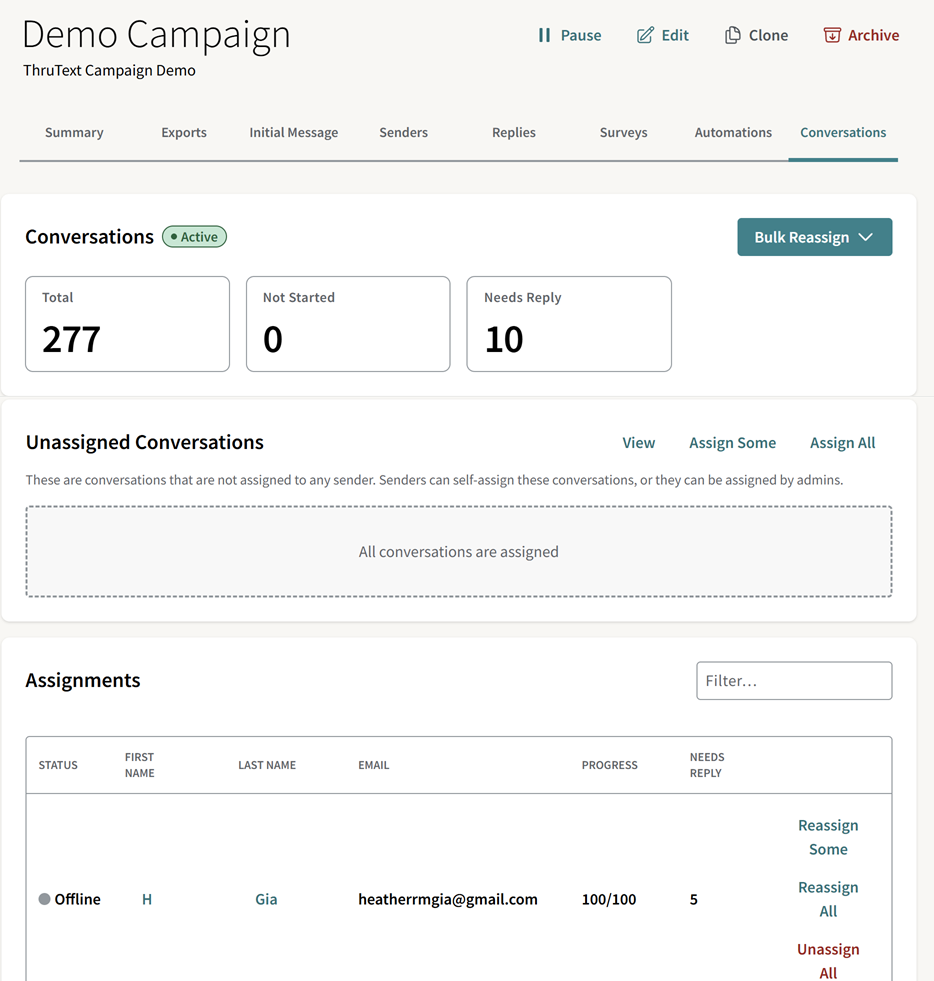Open the Automations tab
This screenshot has height=981, width=934.
[x=733, y=133]
